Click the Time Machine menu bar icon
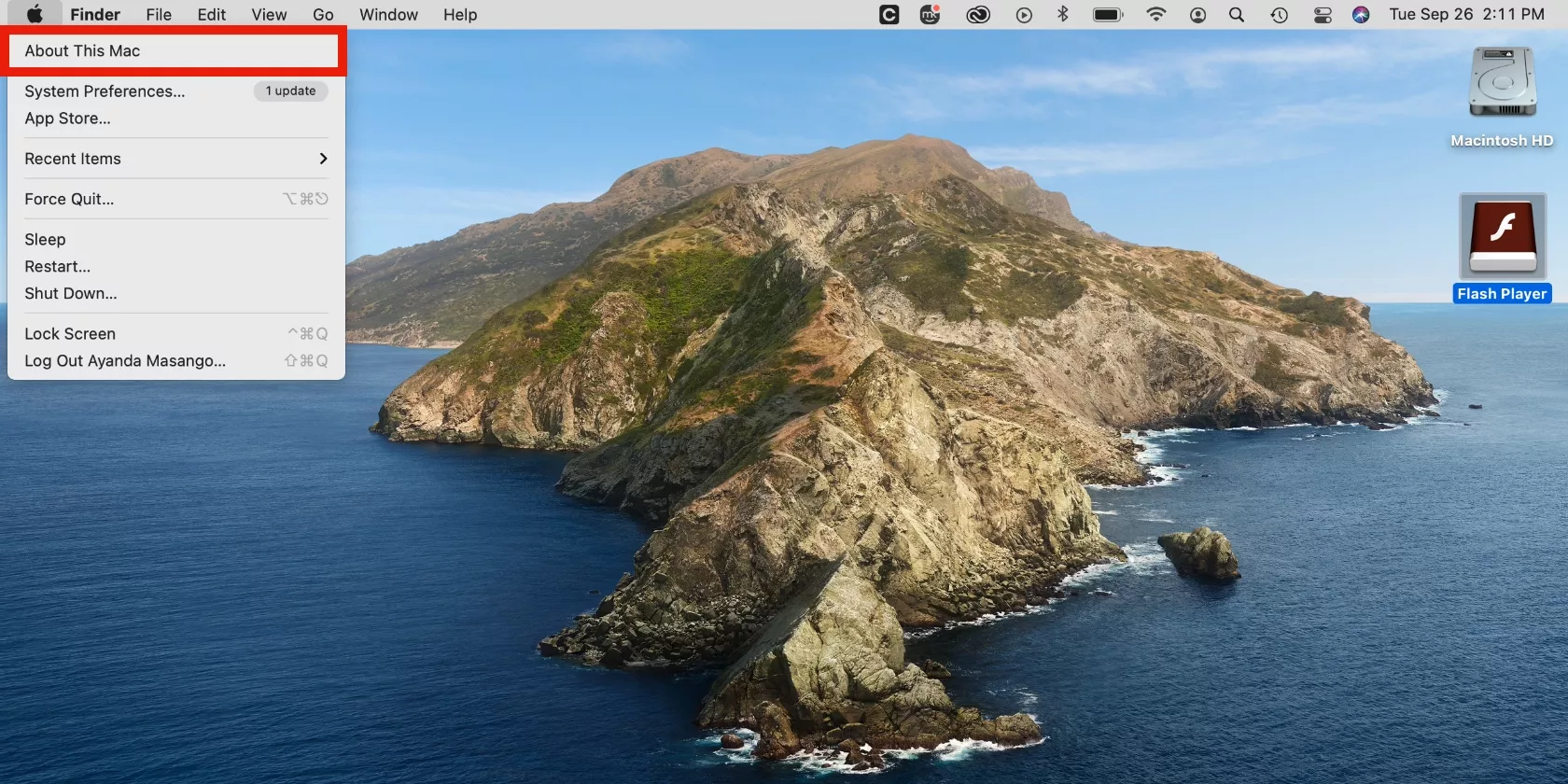Image resolution: width=1568 pixels, height=784 pixels. (x=1279, y=15)
